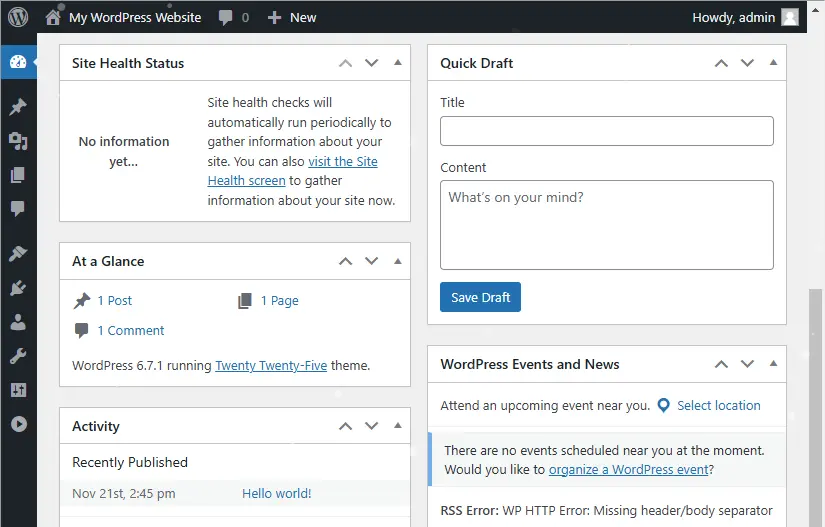Viewport: 825px width, 527px height.
Task: Click the Recently Published heading
Action: (x=130, y=462)
